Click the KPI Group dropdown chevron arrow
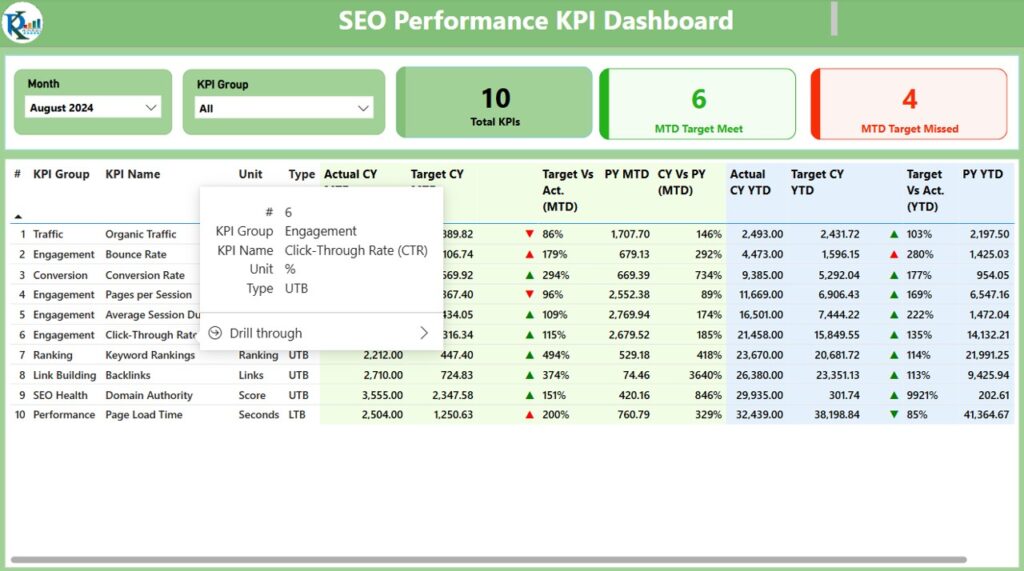The width and height of the screenshot is (1024, 571). (363, 108)
